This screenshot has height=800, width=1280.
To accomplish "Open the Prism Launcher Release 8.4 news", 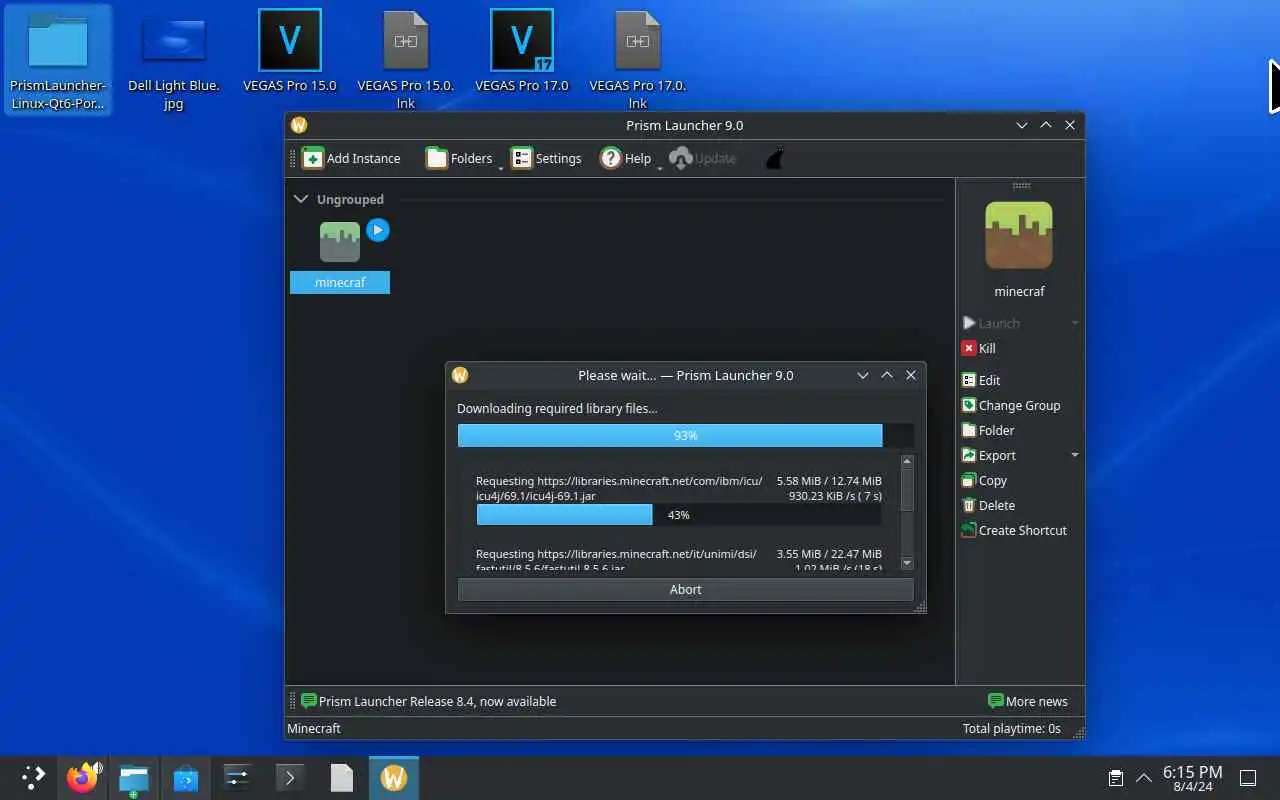I will 428,701.
